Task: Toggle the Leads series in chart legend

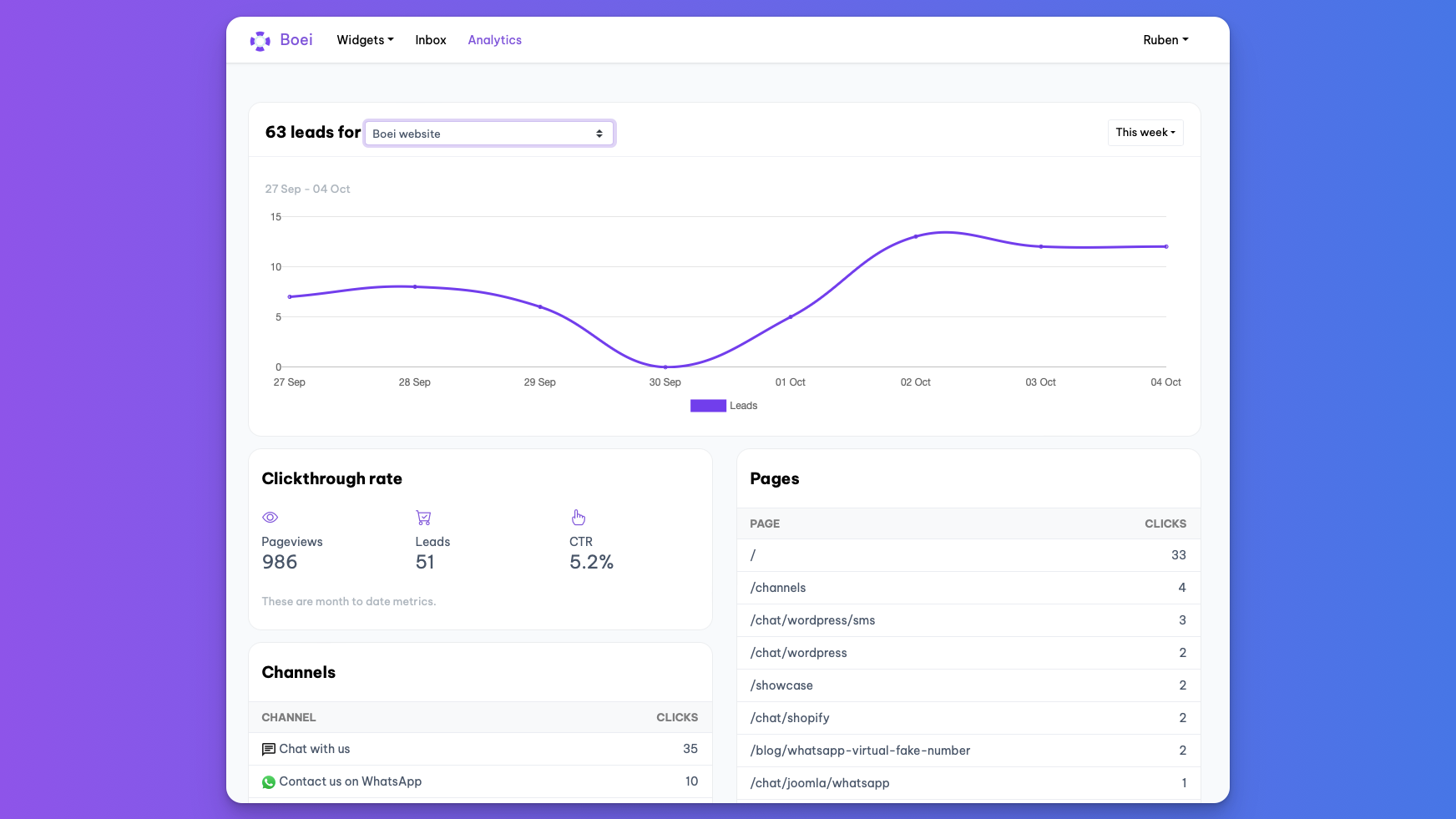Action: pyautogui.click(x=723, y=406)
